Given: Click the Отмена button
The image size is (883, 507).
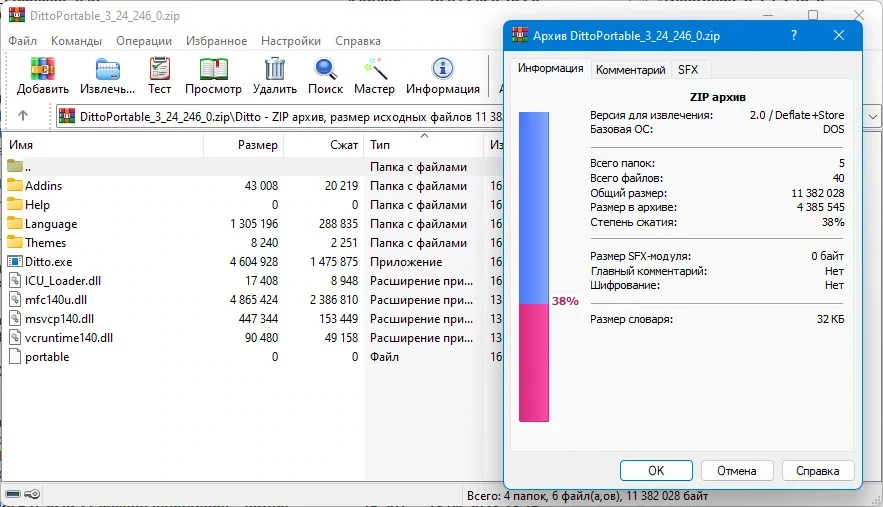Looking at the screenshot, I should (x=737, y=471).
